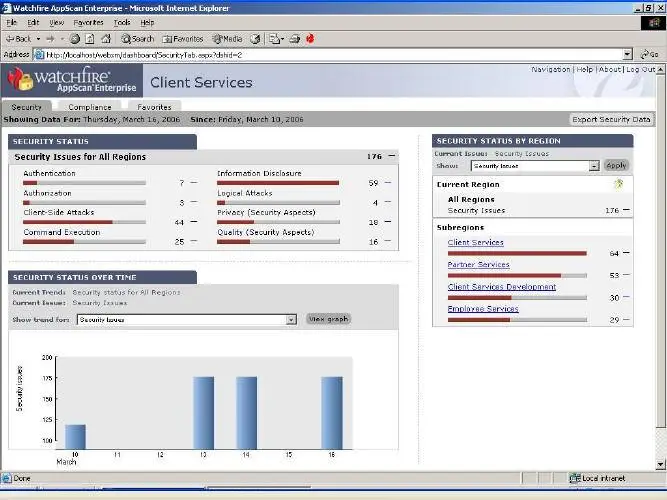
Task: Click the Partner Services progress bar
Action: [517, 275]
